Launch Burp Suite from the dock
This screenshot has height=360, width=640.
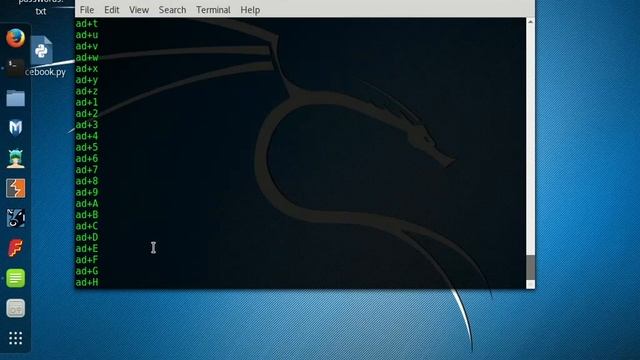pos(16,188)
